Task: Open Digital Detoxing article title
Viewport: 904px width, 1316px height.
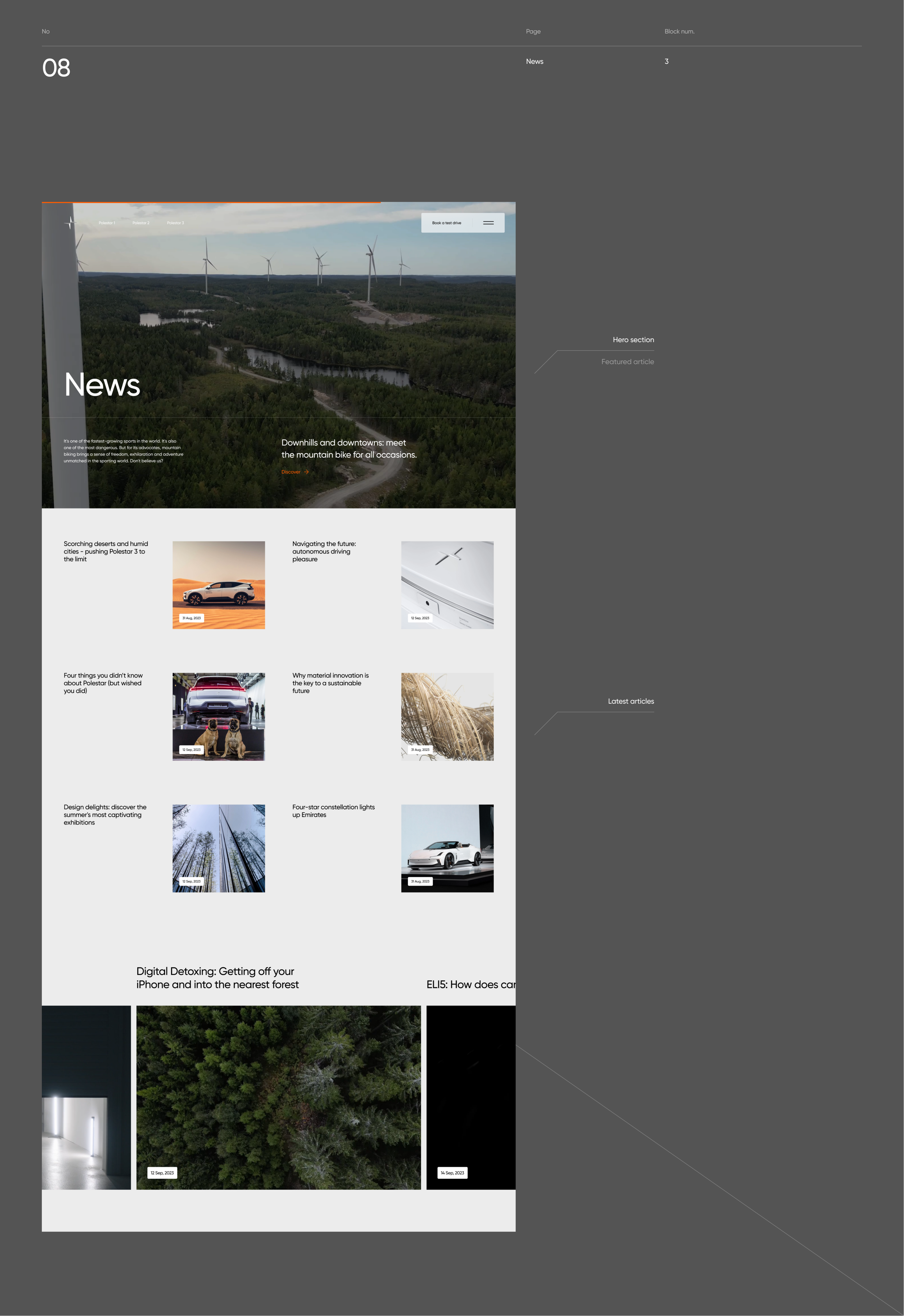Action: 217,978
